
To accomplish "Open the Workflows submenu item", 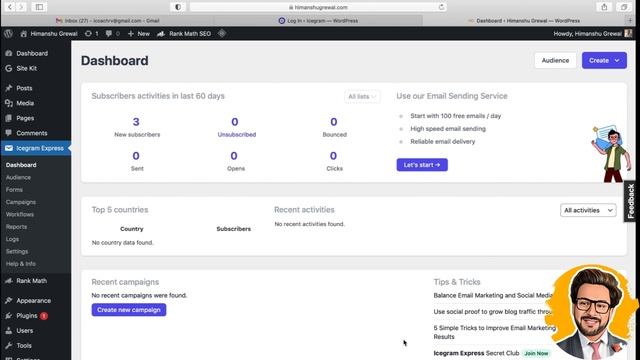I will pyautogui.click(x=20, y=214).
